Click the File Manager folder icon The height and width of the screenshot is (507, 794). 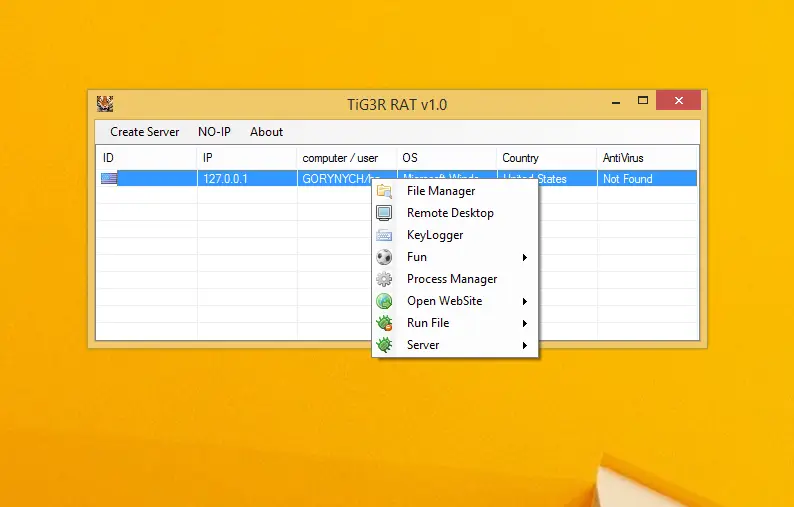point(384,191)
